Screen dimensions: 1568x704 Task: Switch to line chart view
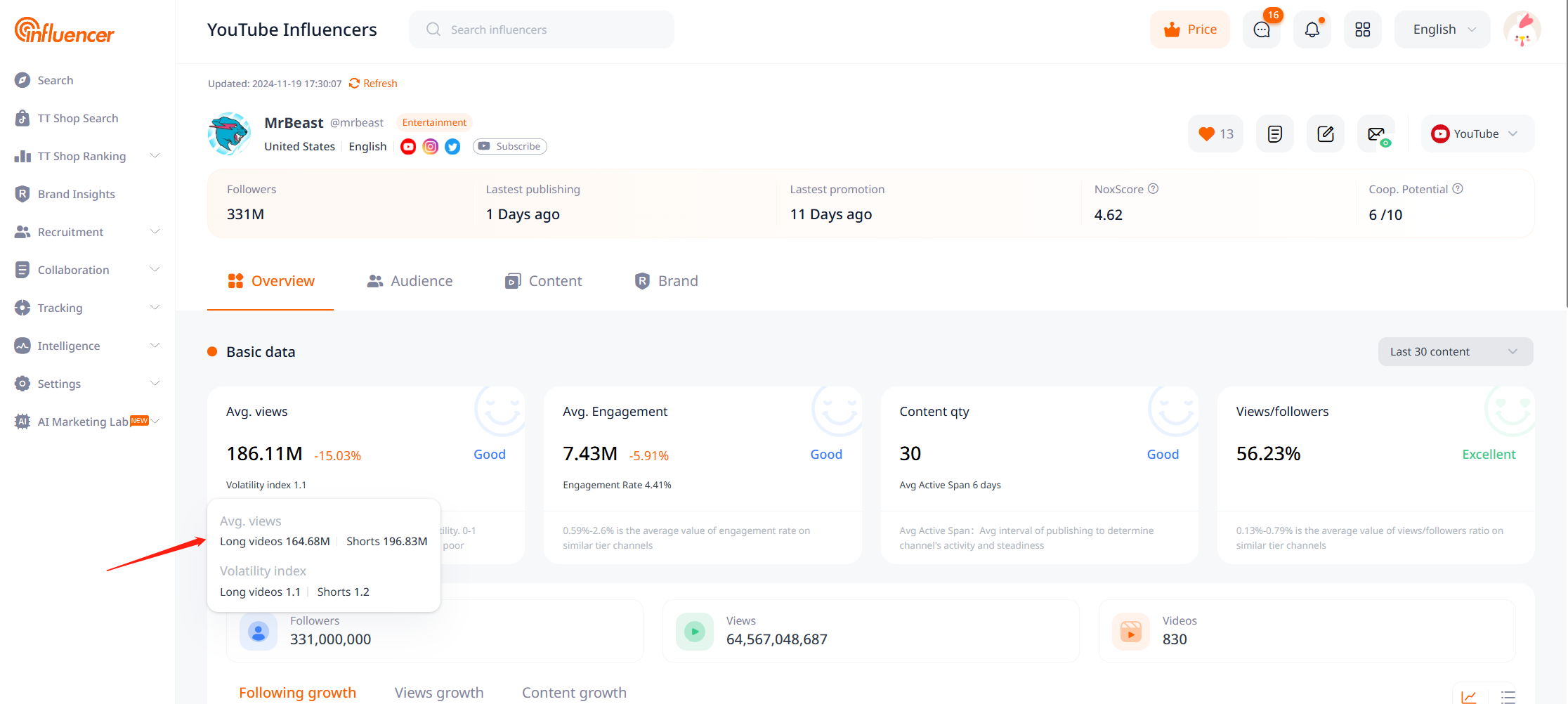pyautogui.click(x=1468, y=696)
